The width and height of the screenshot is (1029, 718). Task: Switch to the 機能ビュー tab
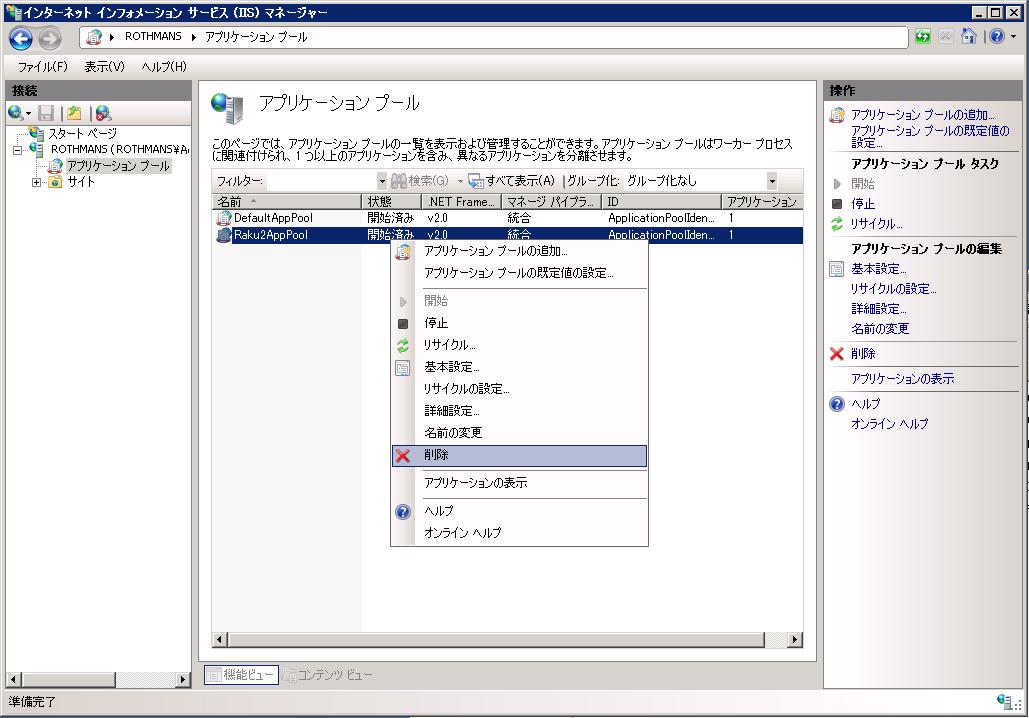[x=241, y=675]
